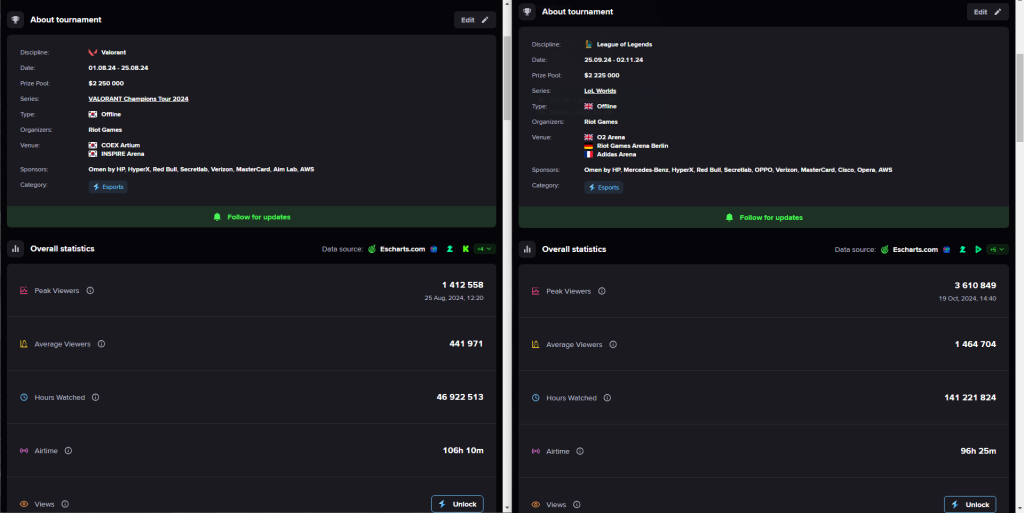
Task: Click peak viewers value 3 610 849
Action: [x=975, y=285]
